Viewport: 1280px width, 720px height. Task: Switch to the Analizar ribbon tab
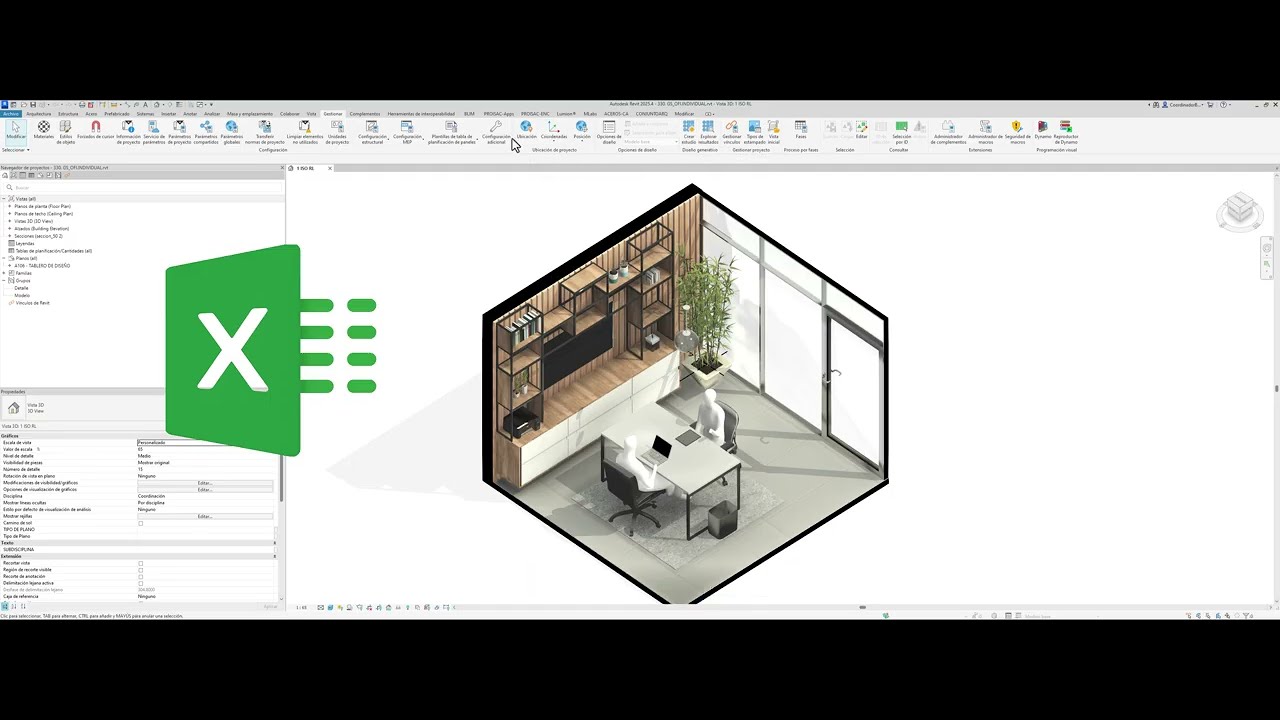point(212,114)
